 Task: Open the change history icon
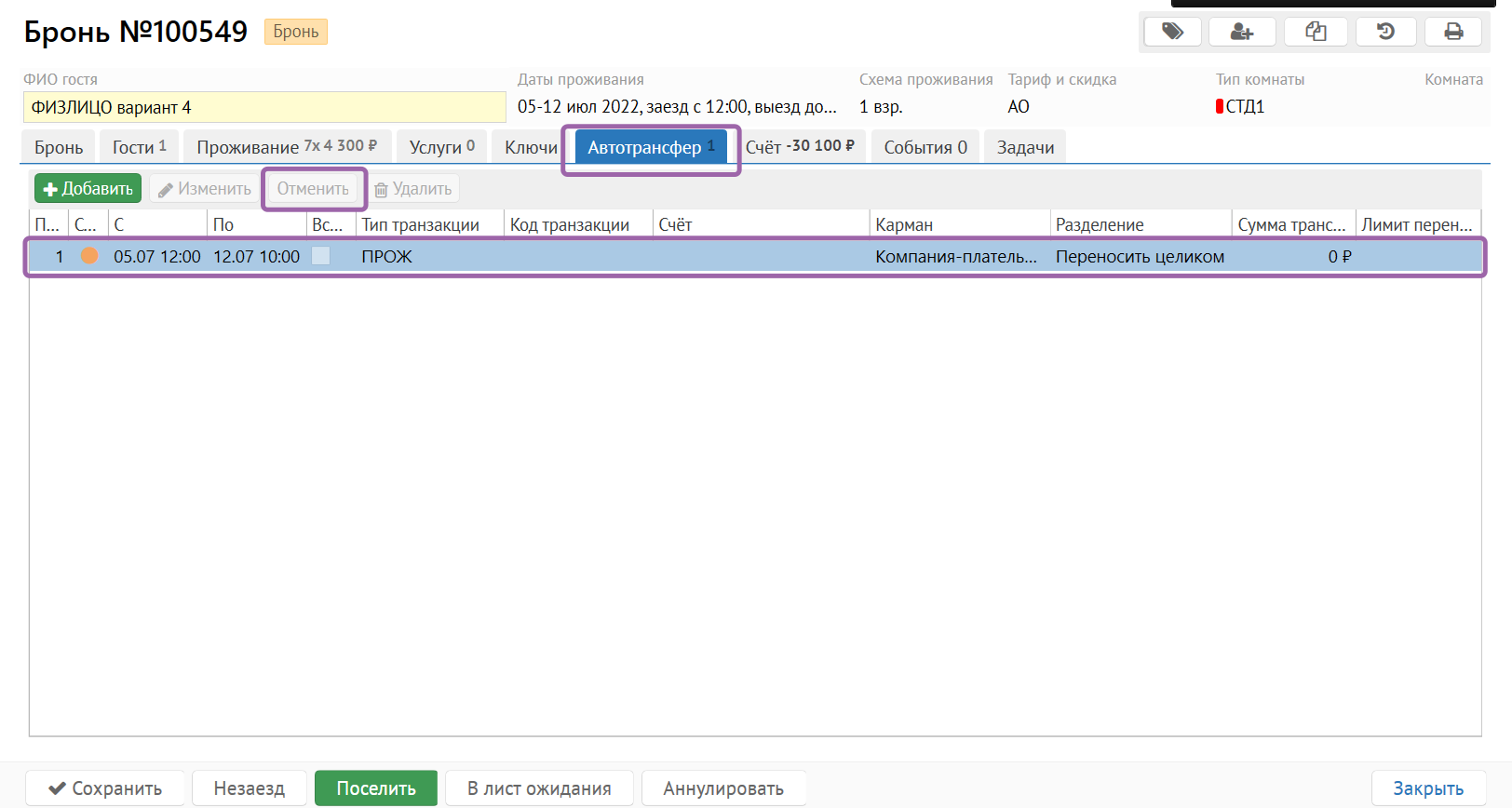1385,32
